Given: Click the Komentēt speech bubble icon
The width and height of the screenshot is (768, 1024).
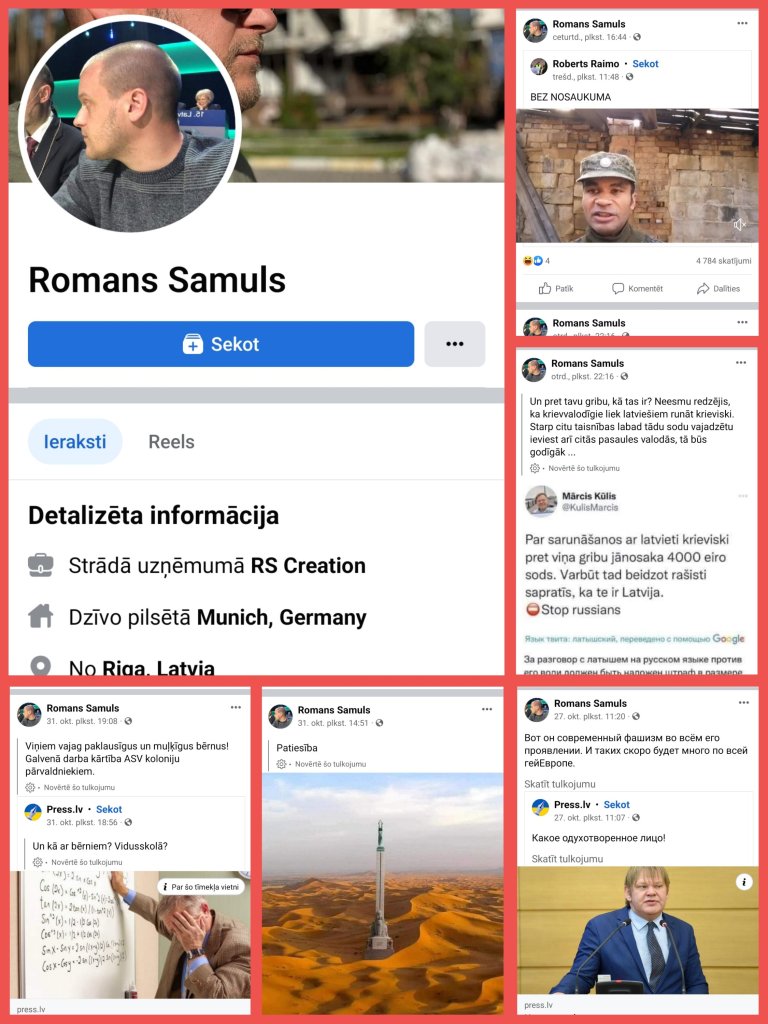Looking at the screenshot, I should [618, 288].
